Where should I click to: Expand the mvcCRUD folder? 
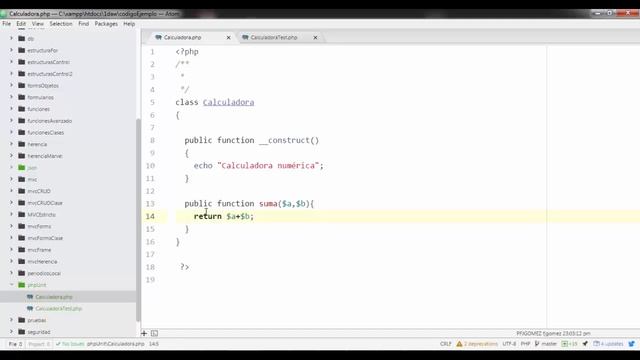tap(11, 191)
